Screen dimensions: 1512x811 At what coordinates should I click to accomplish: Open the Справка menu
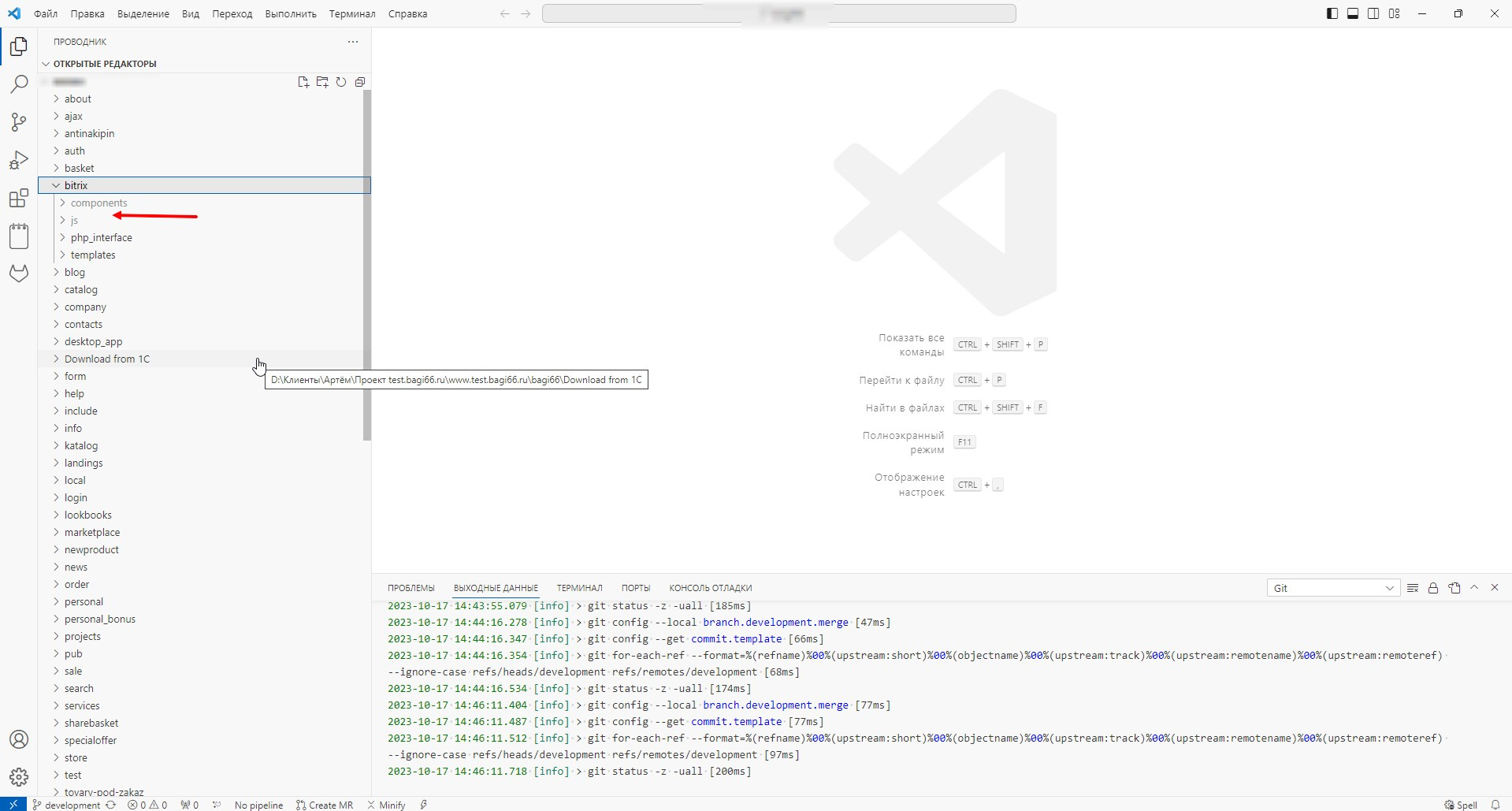408,14
